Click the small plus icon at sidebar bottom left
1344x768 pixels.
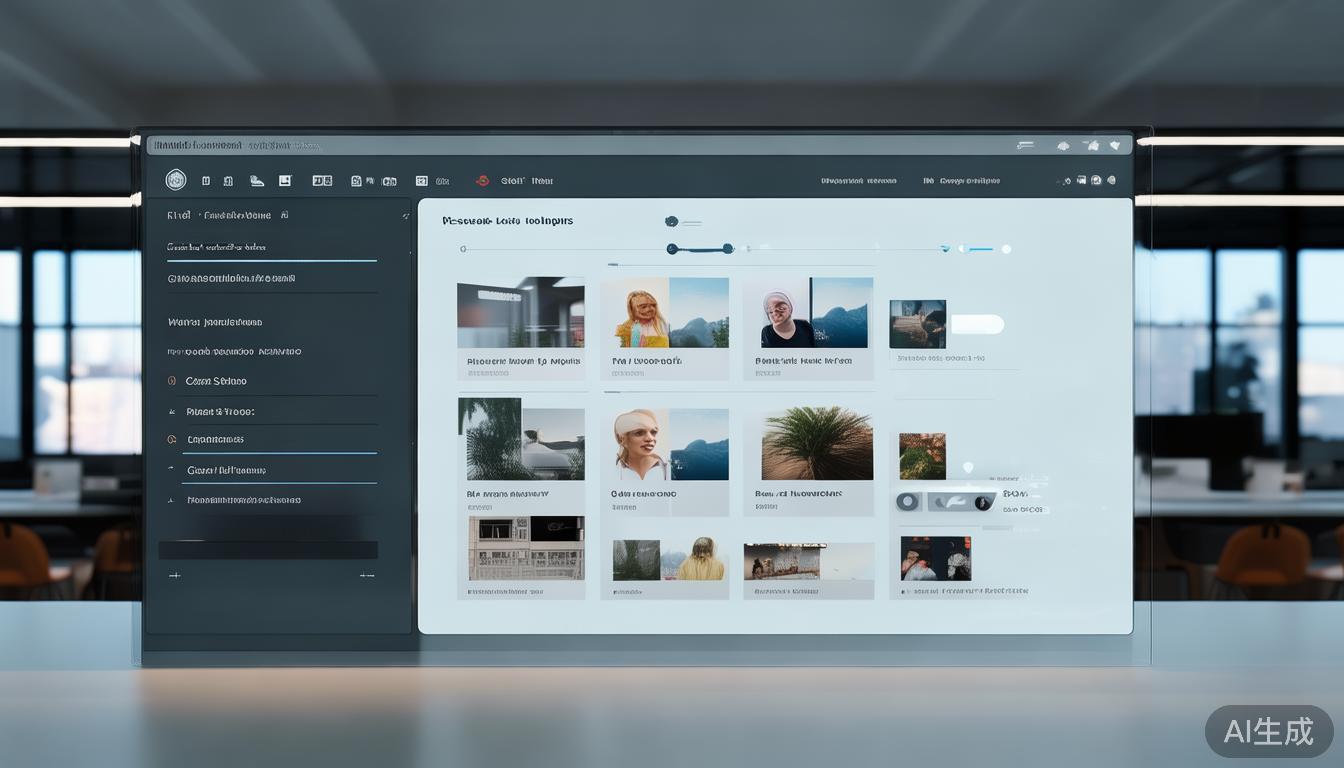(174, 575)
